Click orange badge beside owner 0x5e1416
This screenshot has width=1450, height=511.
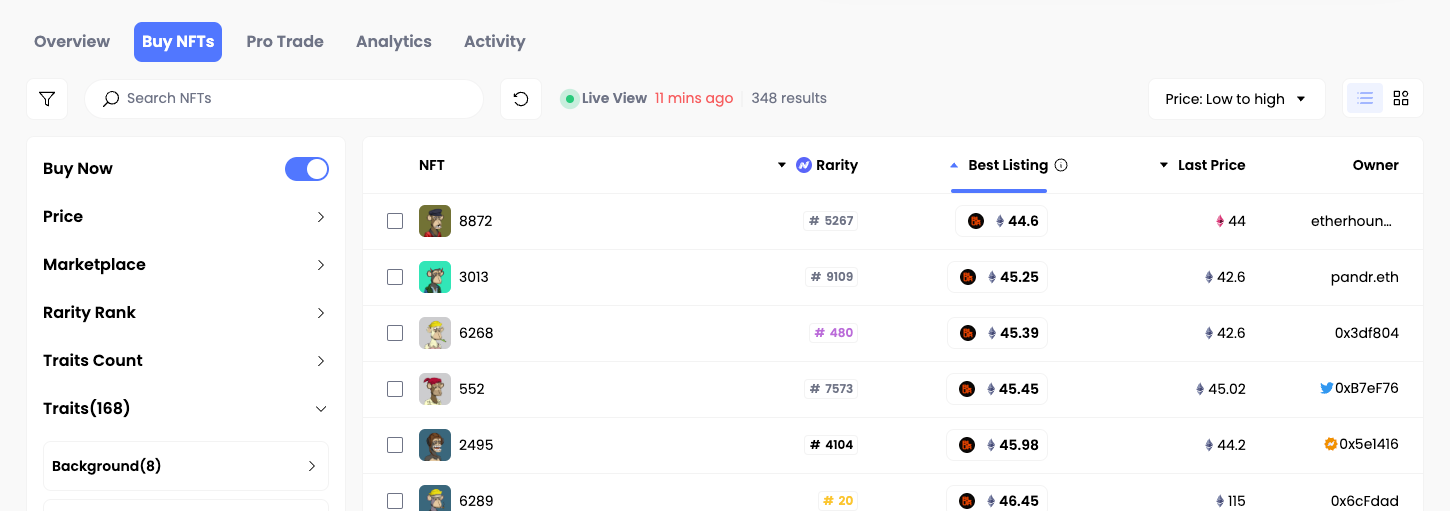(x=1330, y=444)
